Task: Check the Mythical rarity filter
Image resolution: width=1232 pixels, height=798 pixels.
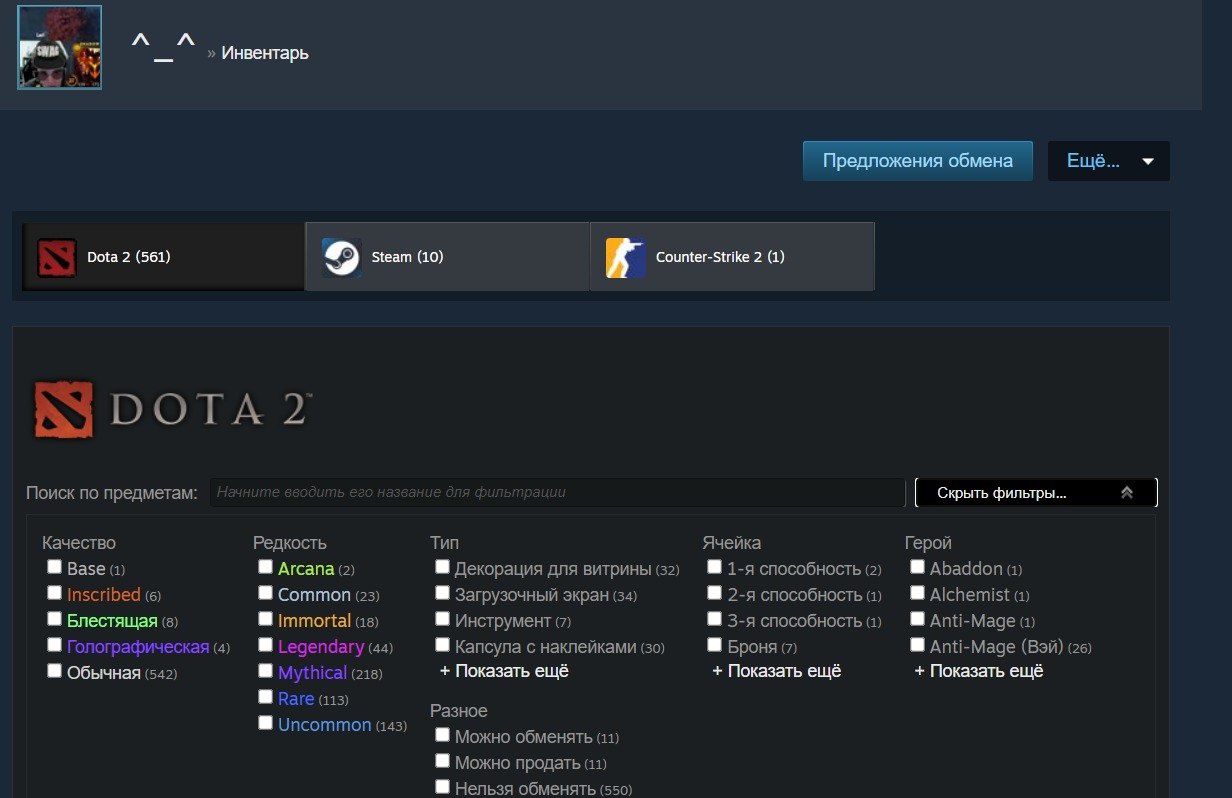Action: point(265,671)
